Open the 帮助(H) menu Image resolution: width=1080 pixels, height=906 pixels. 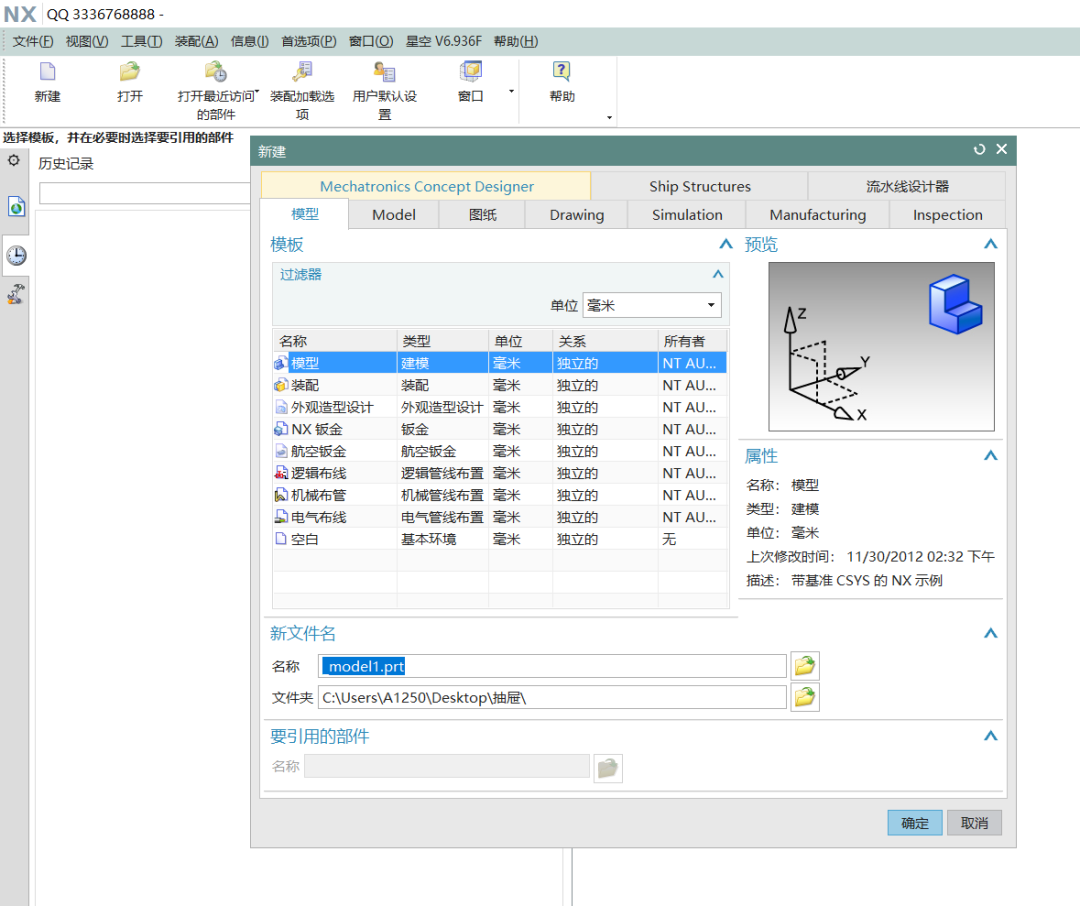pos(516,41)
